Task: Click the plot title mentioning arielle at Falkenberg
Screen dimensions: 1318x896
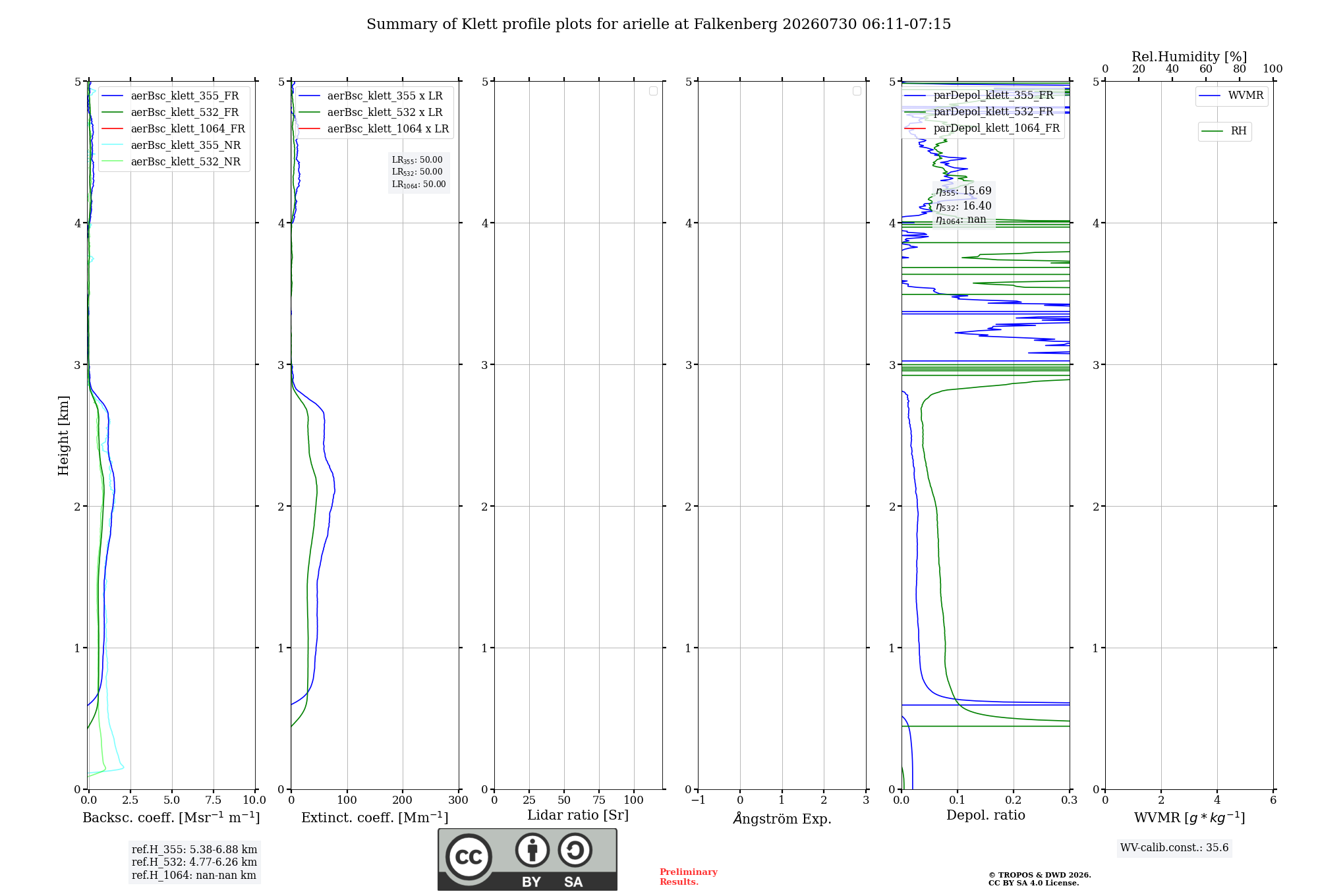Action: click(659, 24)
